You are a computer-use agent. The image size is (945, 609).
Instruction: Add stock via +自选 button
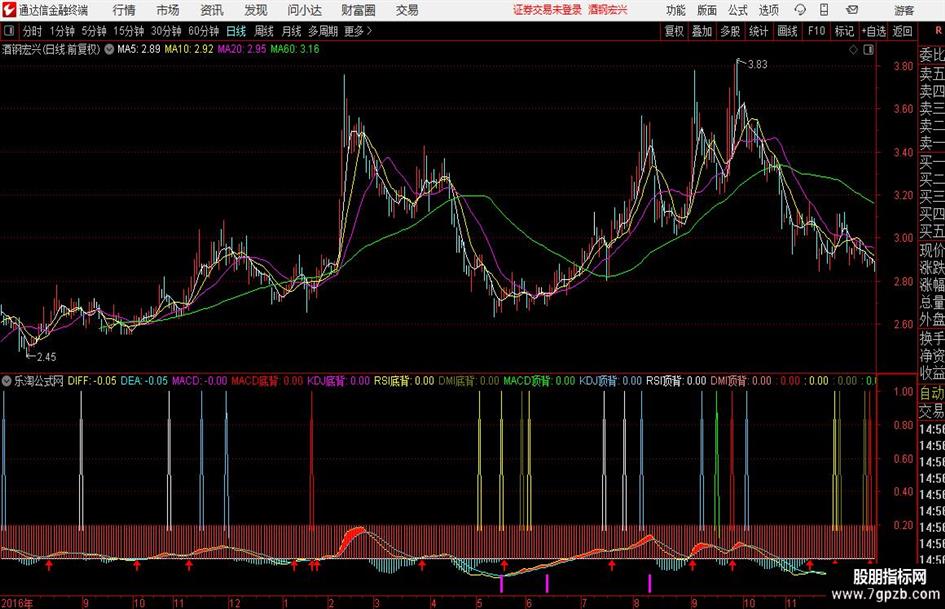tap(874, 31)
